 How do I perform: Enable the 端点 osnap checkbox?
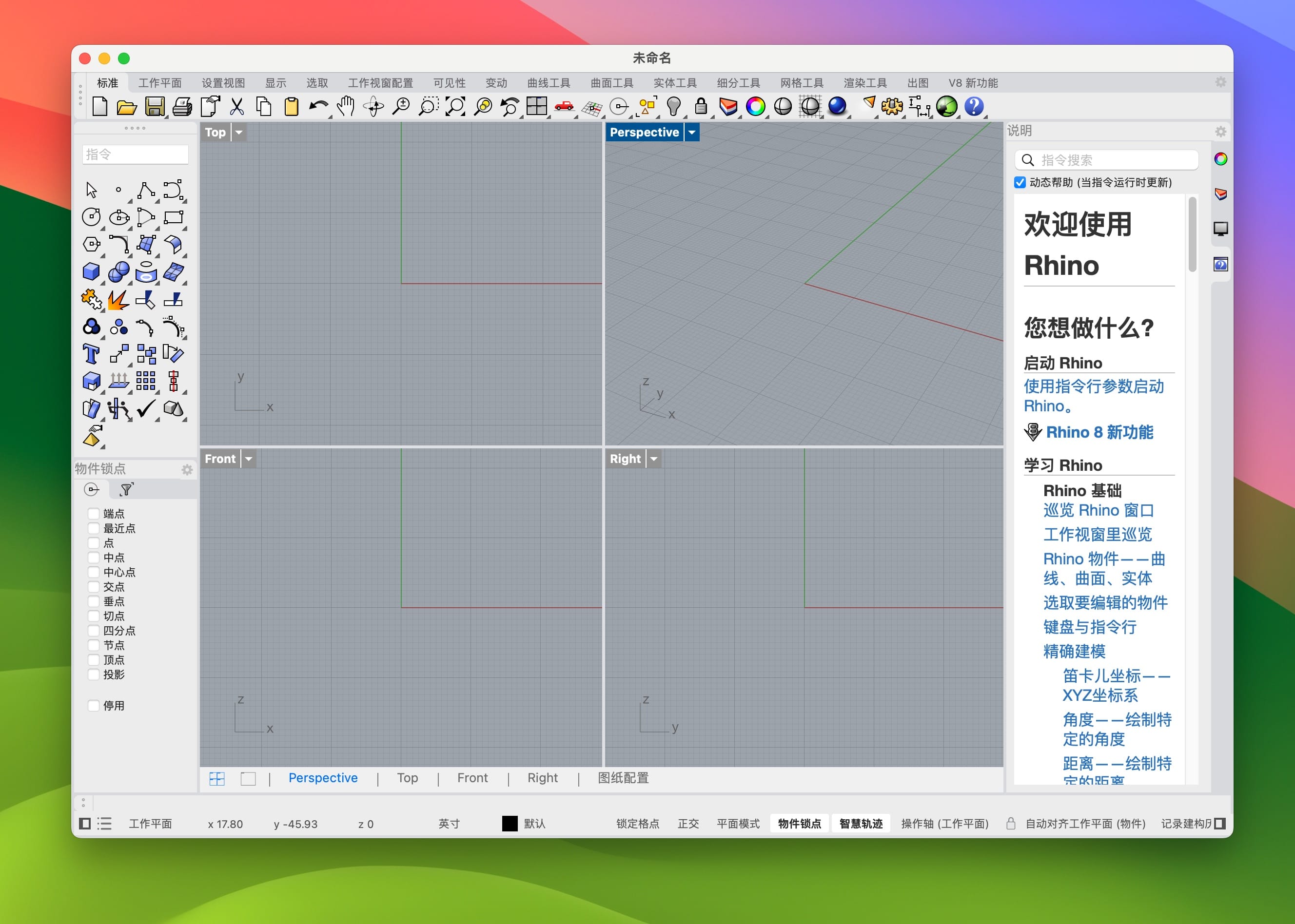click(94, 513)
